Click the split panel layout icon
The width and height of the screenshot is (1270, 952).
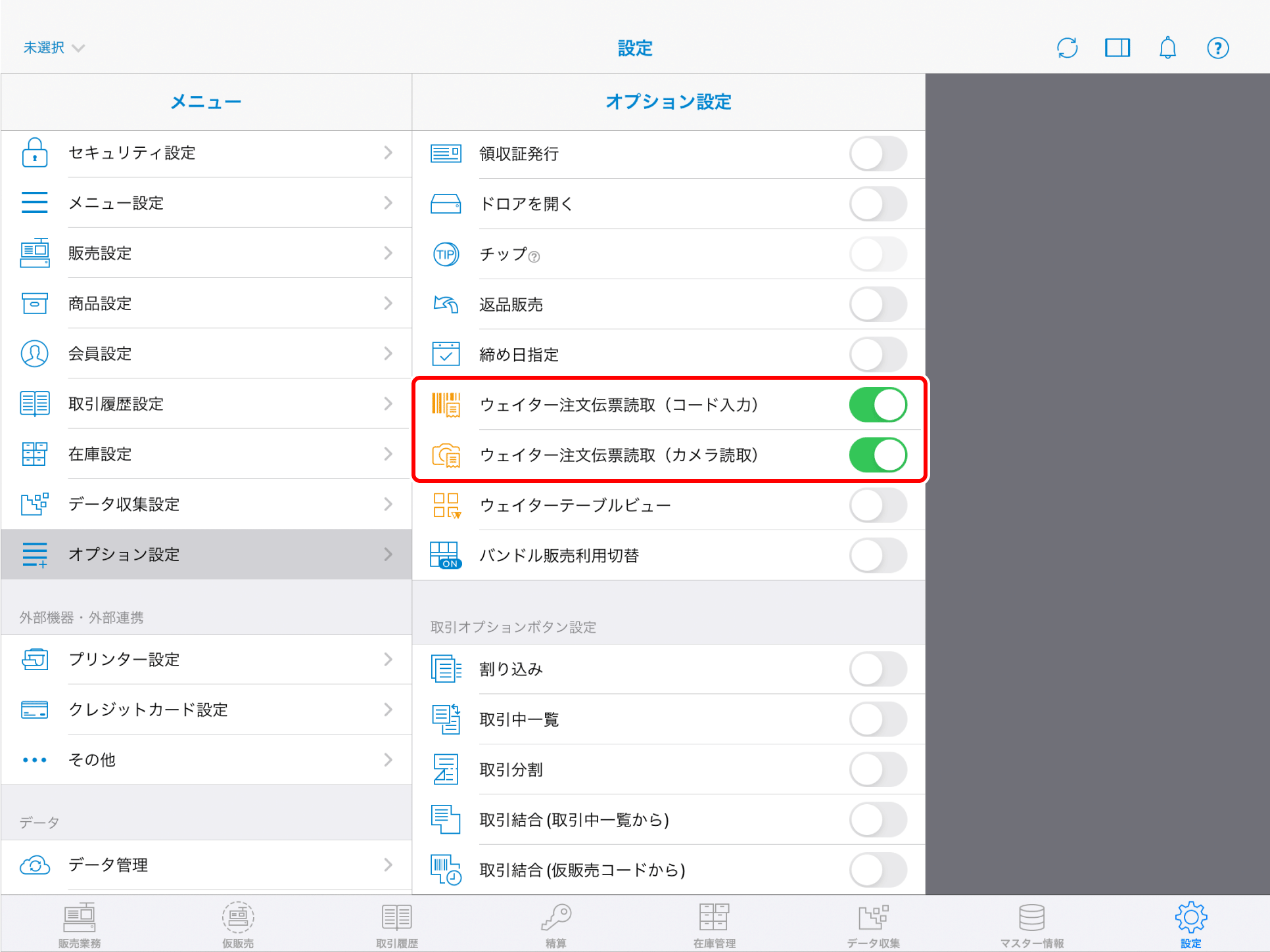point(1117,48)
